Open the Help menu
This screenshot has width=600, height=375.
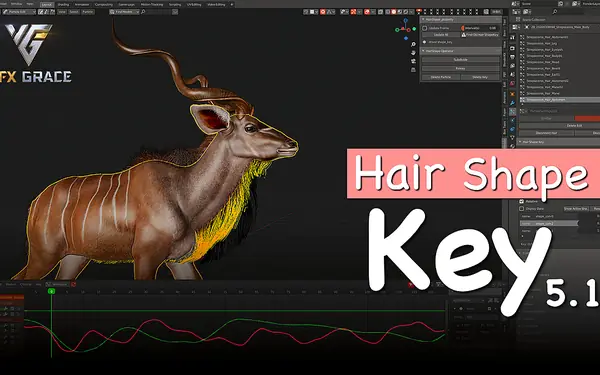click(30, 4)
